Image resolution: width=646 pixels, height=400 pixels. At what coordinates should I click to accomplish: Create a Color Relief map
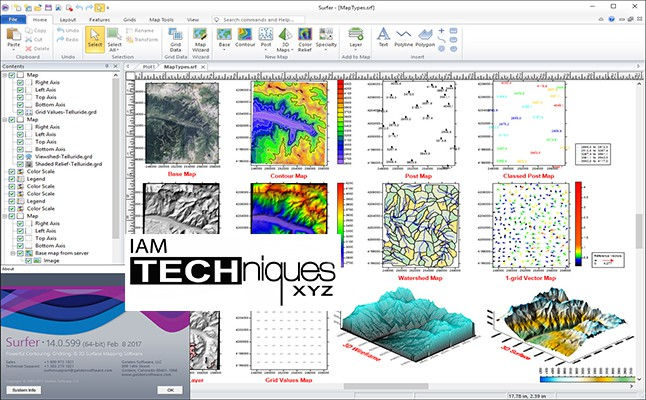coord(305,40)
